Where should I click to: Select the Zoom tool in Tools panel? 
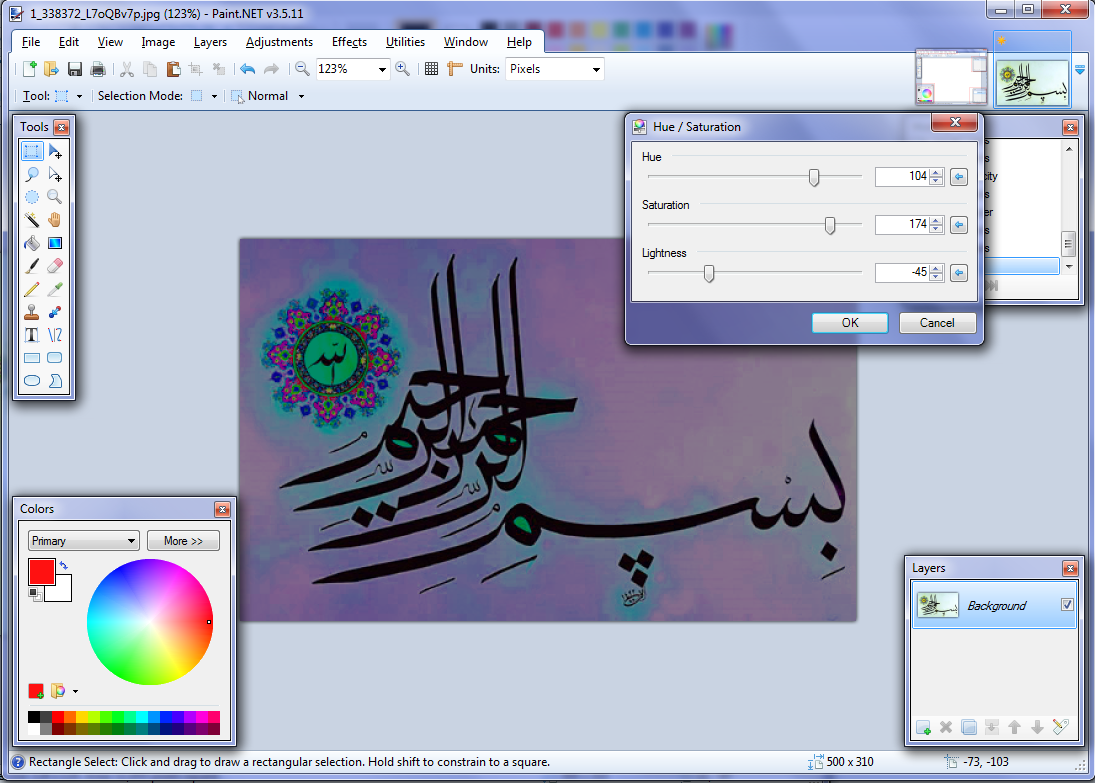point(55,197)
